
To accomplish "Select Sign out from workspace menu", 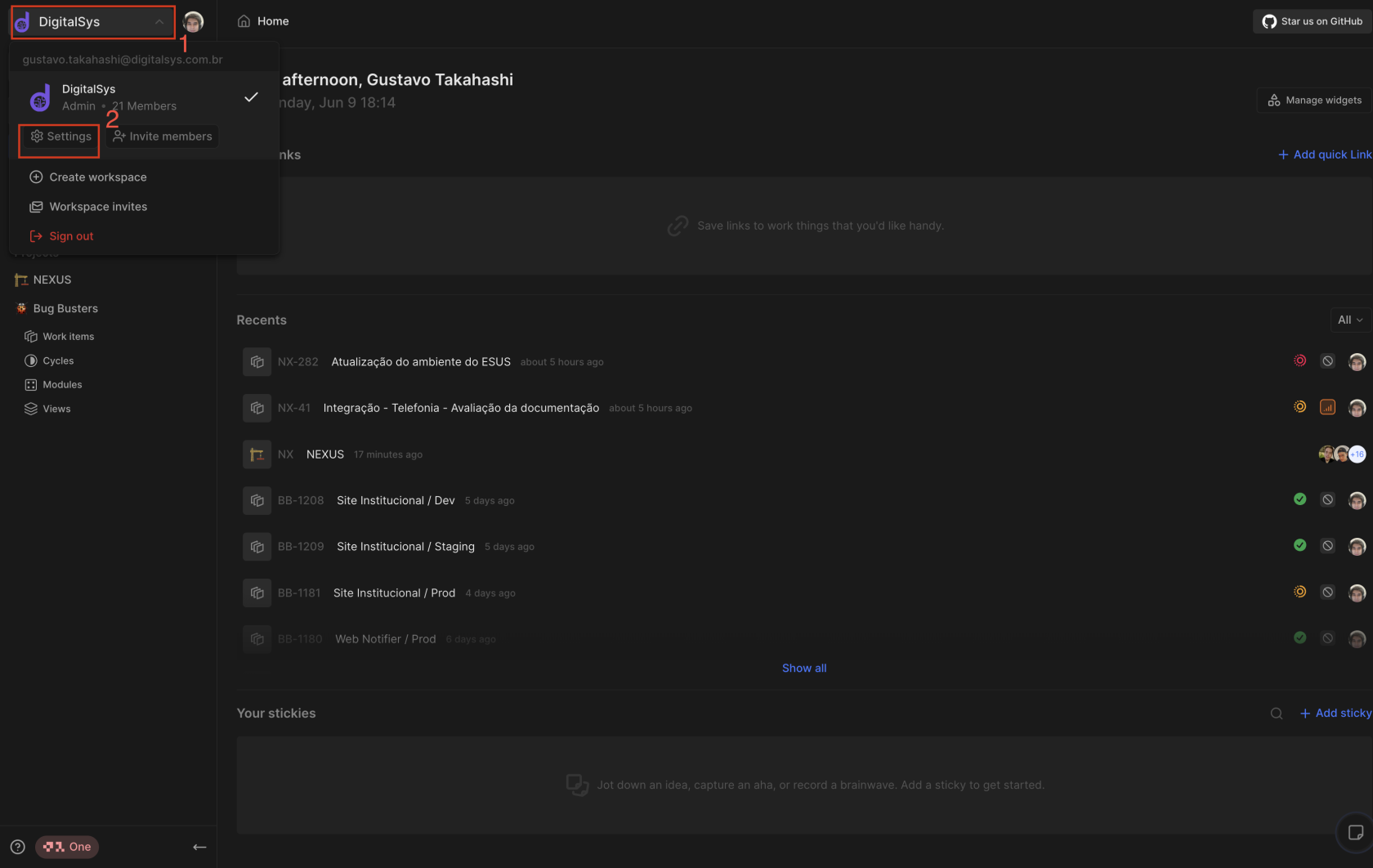I will pos(70,236).
